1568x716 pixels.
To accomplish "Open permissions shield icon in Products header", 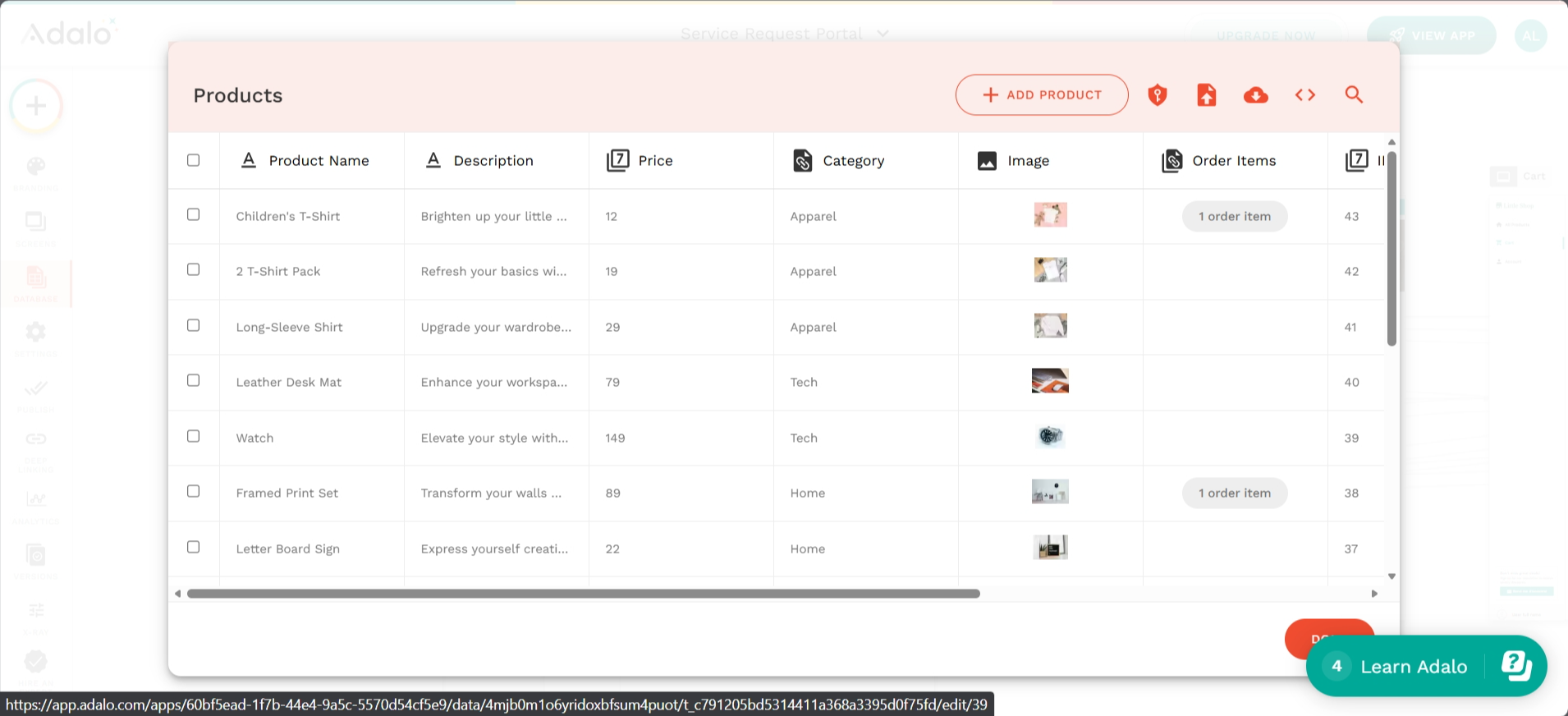I will click(1158, 95).
